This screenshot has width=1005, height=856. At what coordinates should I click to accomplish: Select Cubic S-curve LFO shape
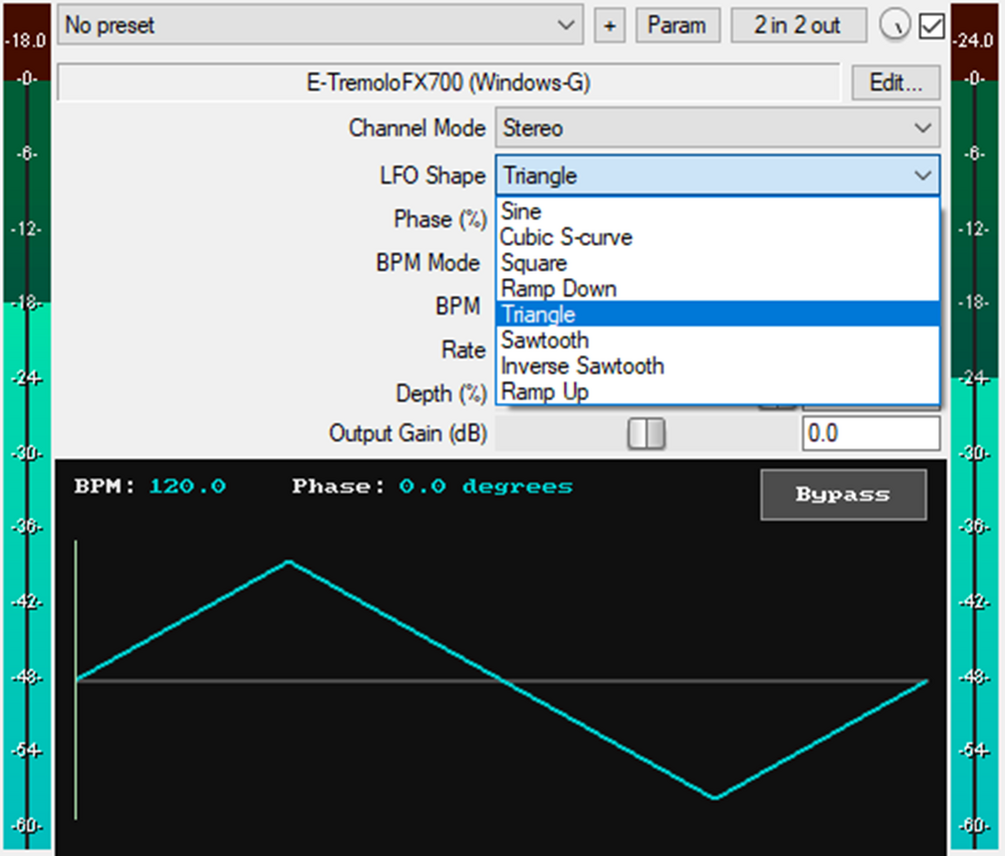(x=717, y=237)
